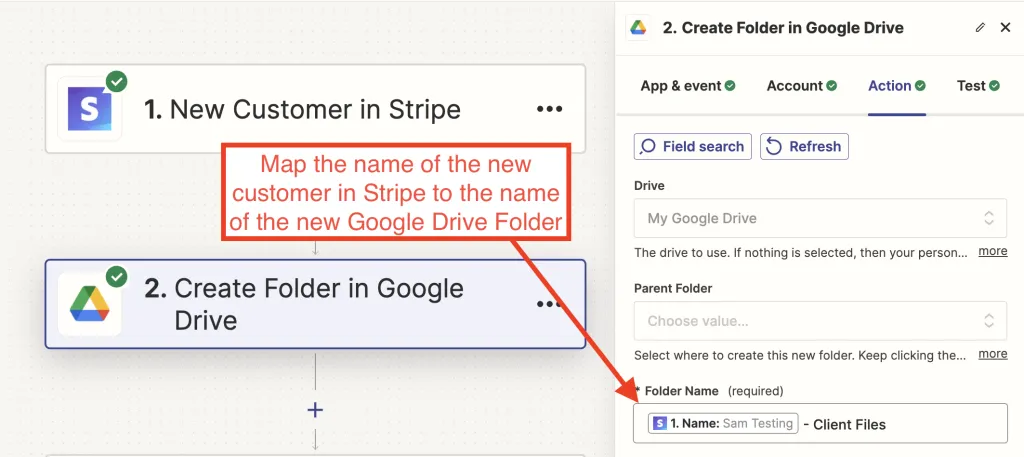
Task: Click the Refresh button
Action: pyautogui.click(x=805, y=146)
